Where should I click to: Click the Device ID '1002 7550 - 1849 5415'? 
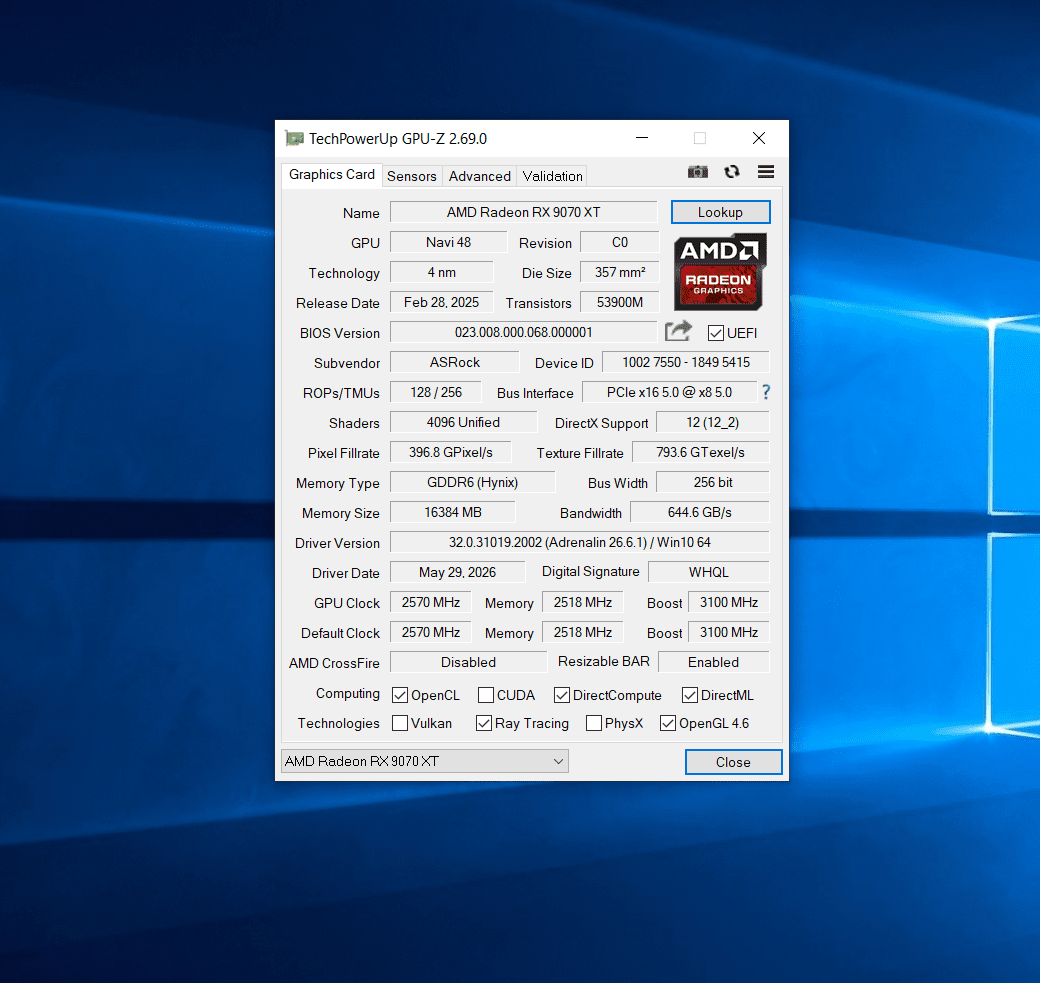coord(686,362)
